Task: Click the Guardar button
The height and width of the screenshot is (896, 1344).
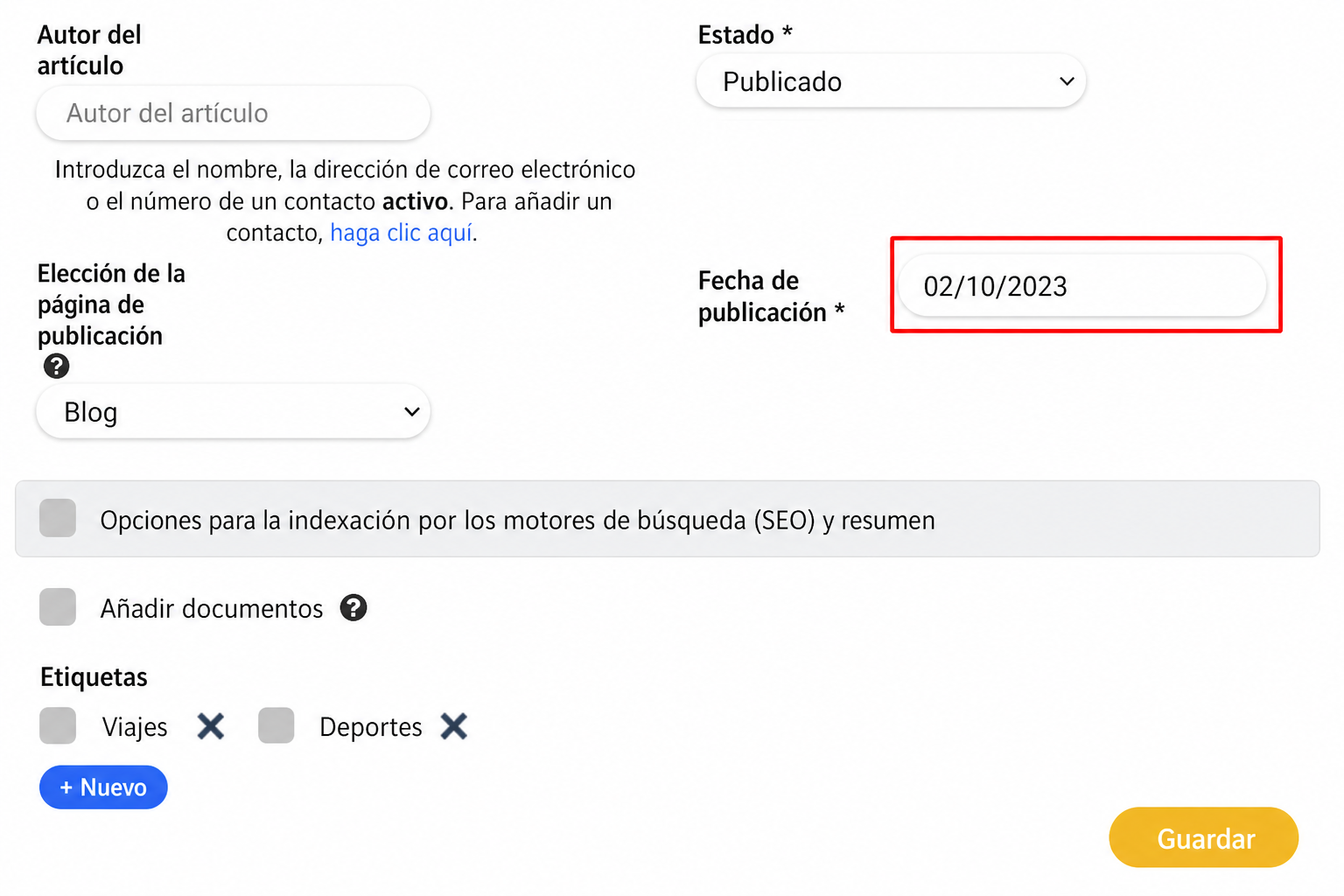Action: (1204, 837)
